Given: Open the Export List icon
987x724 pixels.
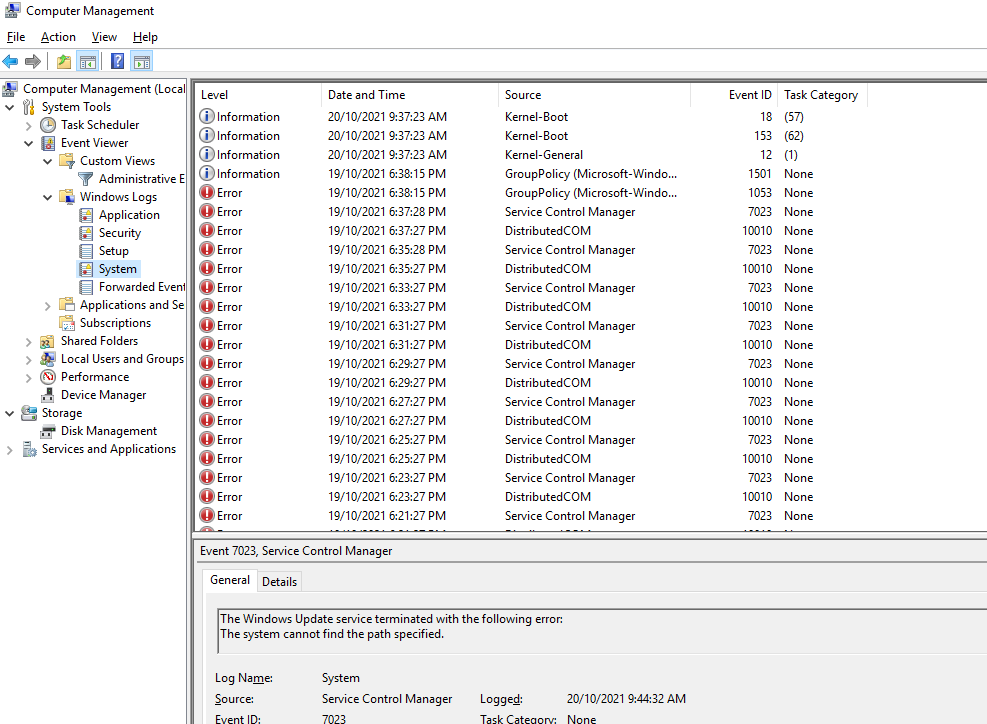Looking at the screenshot, I should (x=64, y=60).
